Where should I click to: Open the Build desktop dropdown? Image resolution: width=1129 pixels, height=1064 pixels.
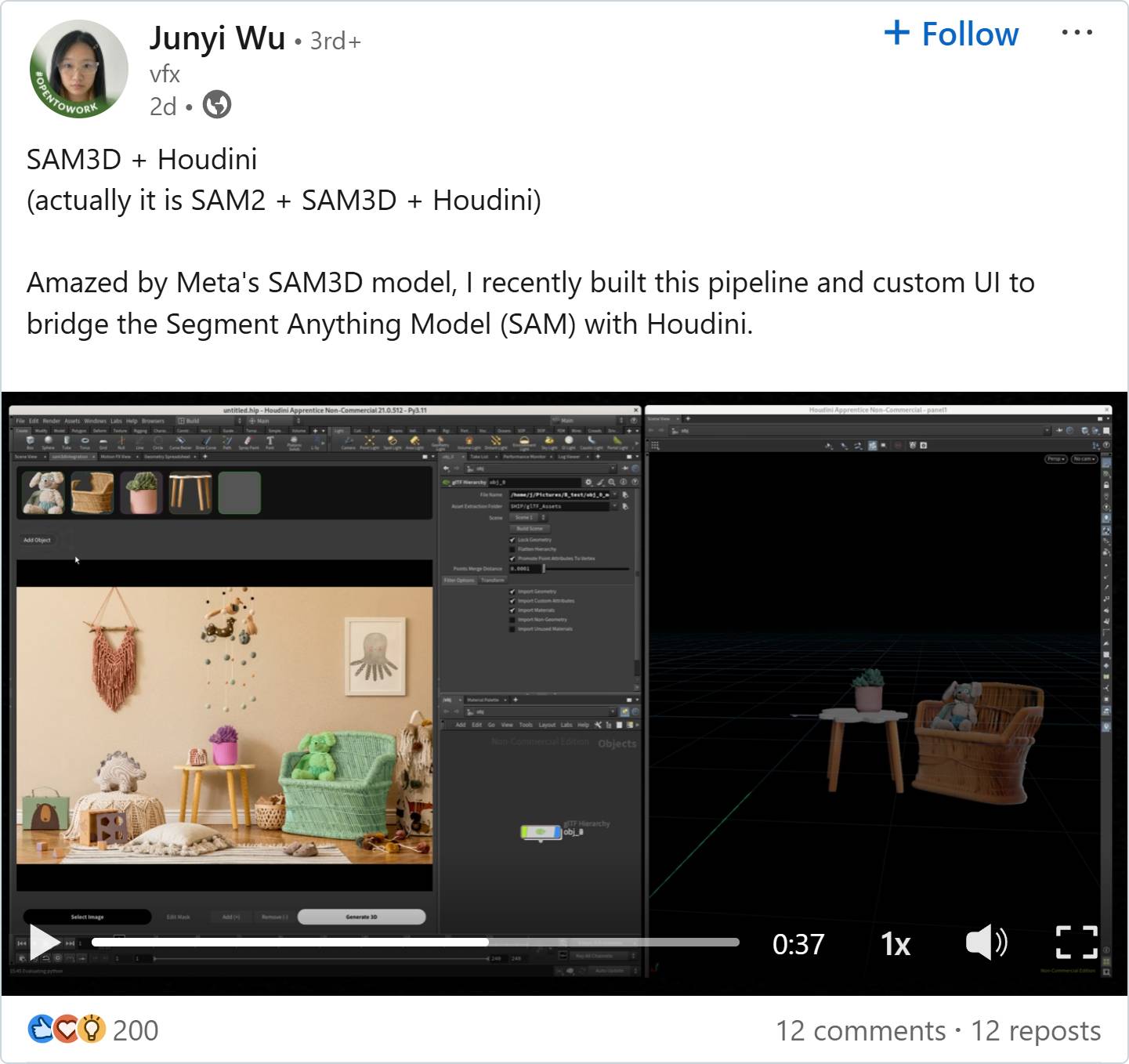coord(210,421)
